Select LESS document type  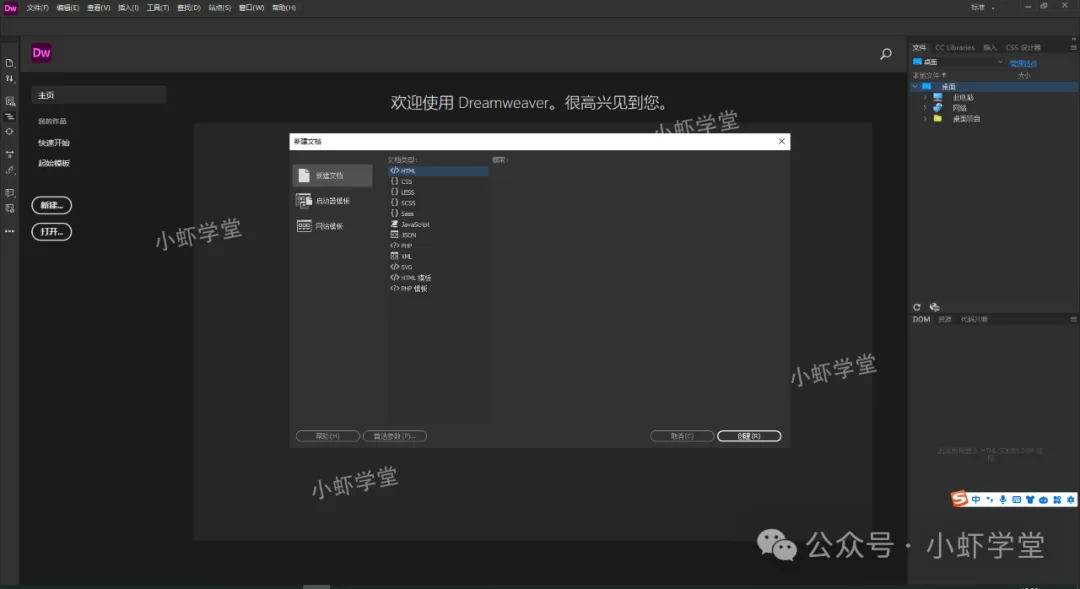point(438,192)
